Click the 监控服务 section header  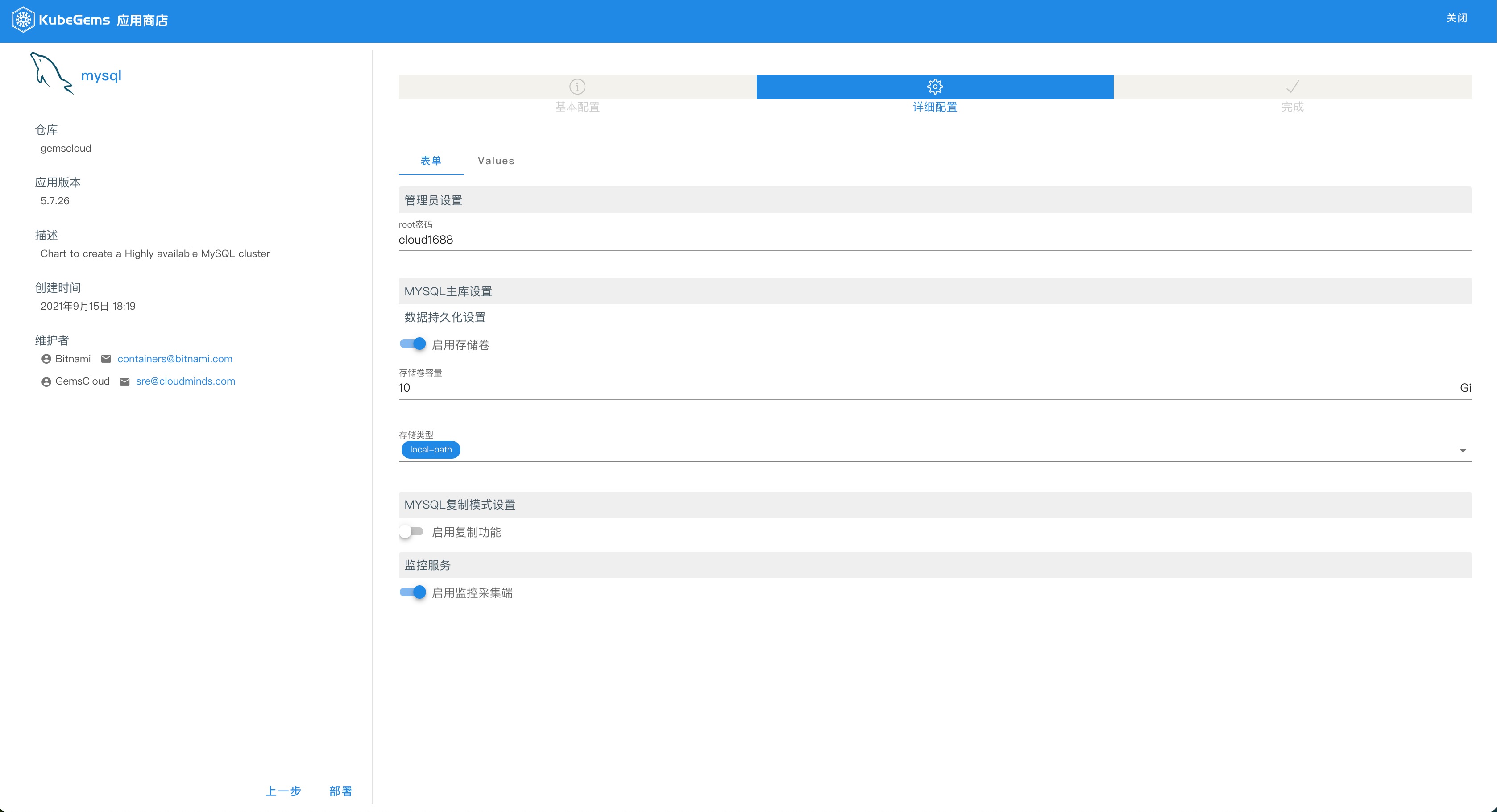(934, 565)
